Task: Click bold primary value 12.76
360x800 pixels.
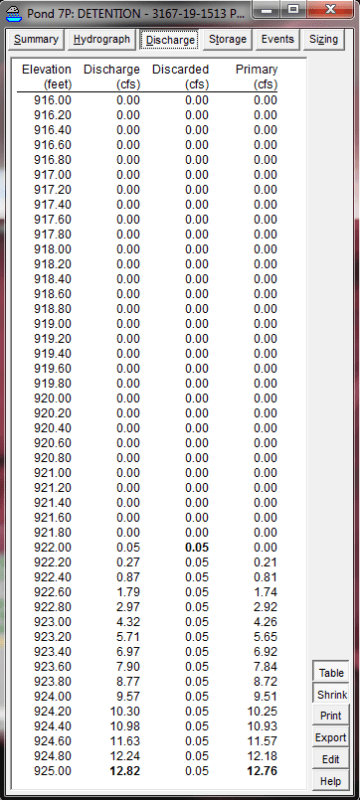Action: pos(263,770)
